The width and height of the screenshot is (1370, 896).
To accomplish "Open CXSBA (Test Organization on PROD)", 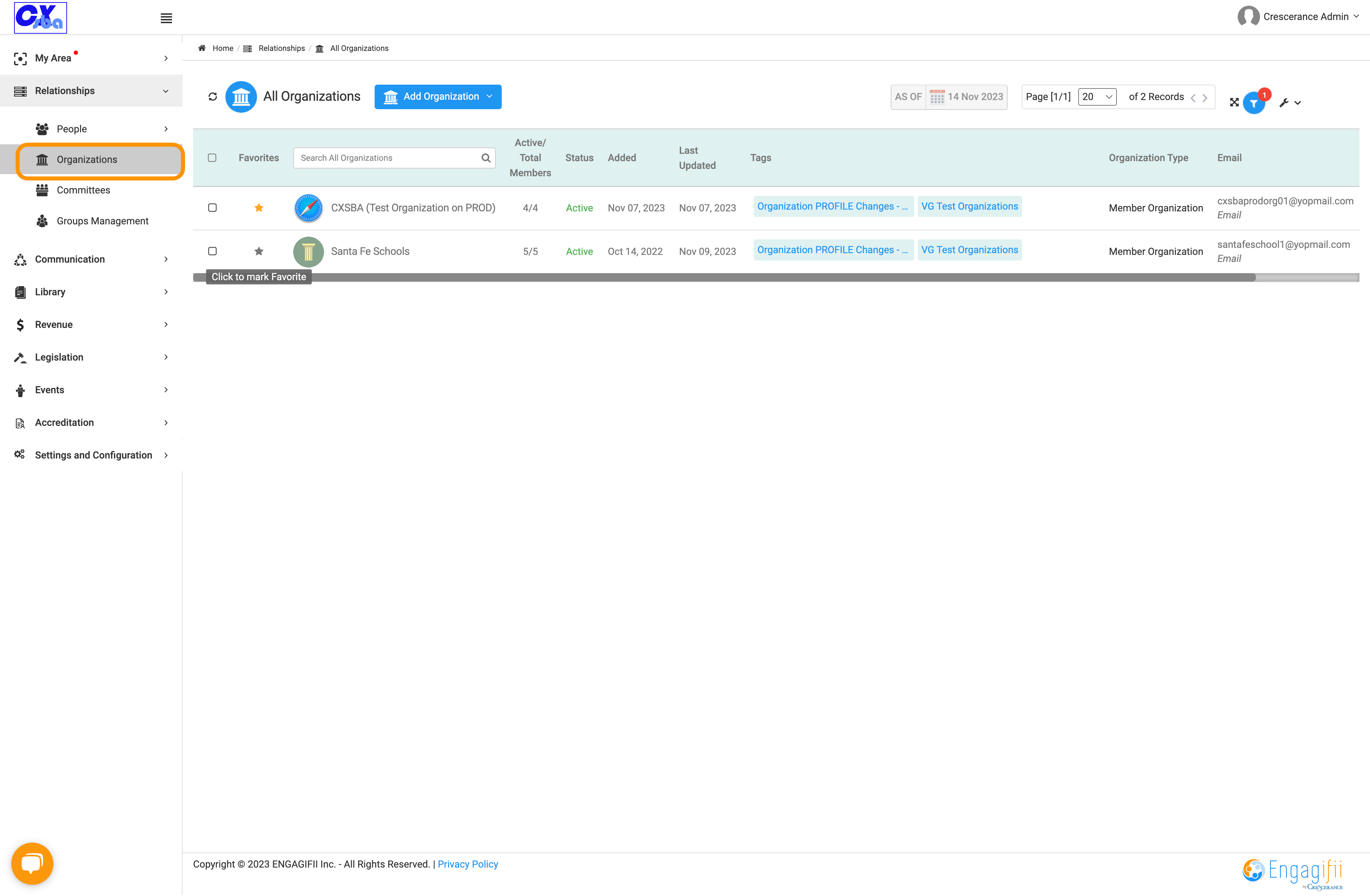I will click(x=413, y=208).
